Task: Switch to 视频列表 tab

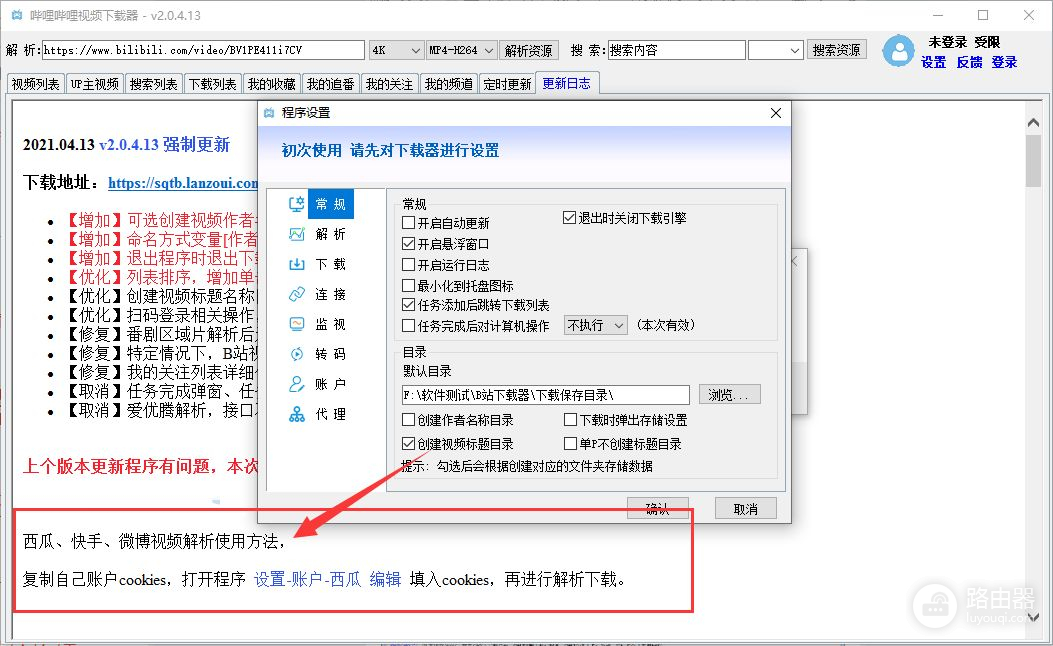Action: (36, 84)
